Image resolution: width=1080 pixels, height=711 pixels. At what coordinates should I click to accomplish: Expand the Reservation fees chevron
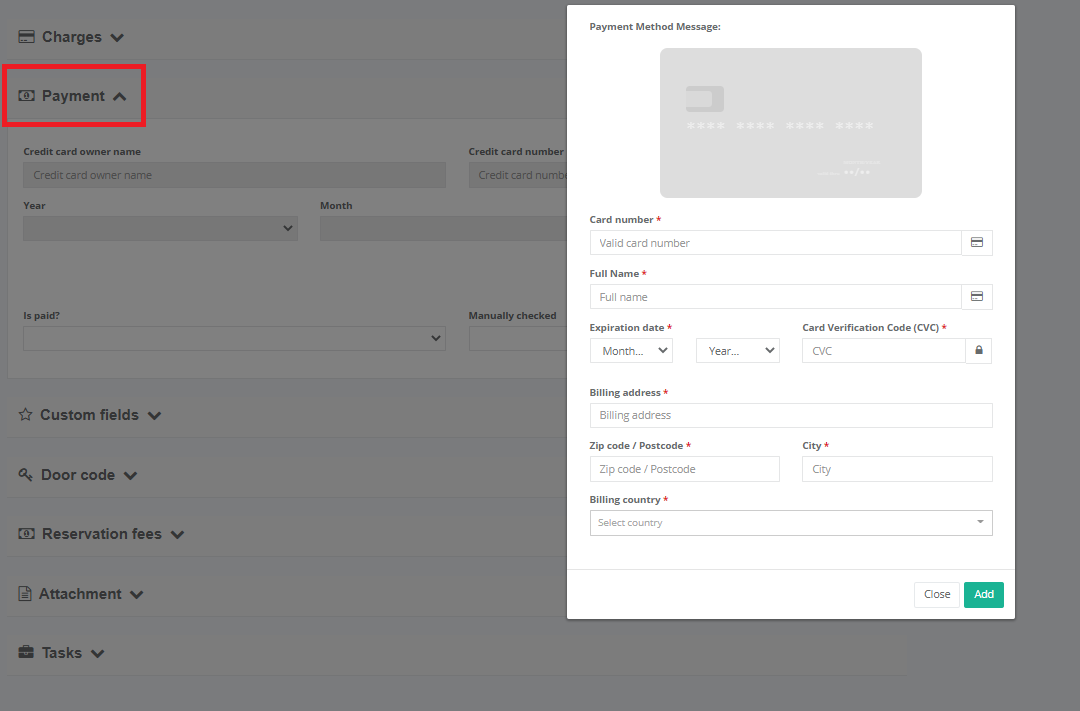177,535
